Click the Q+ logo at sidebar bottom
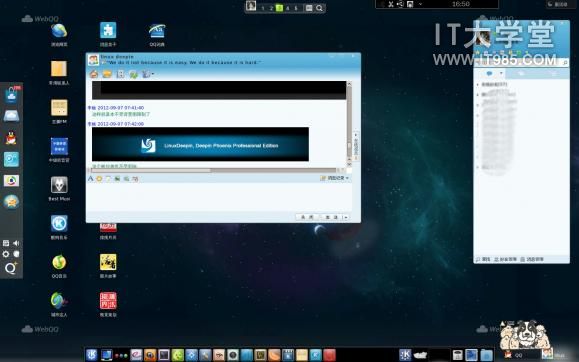The image size is (579, 362). coord(11,269)
